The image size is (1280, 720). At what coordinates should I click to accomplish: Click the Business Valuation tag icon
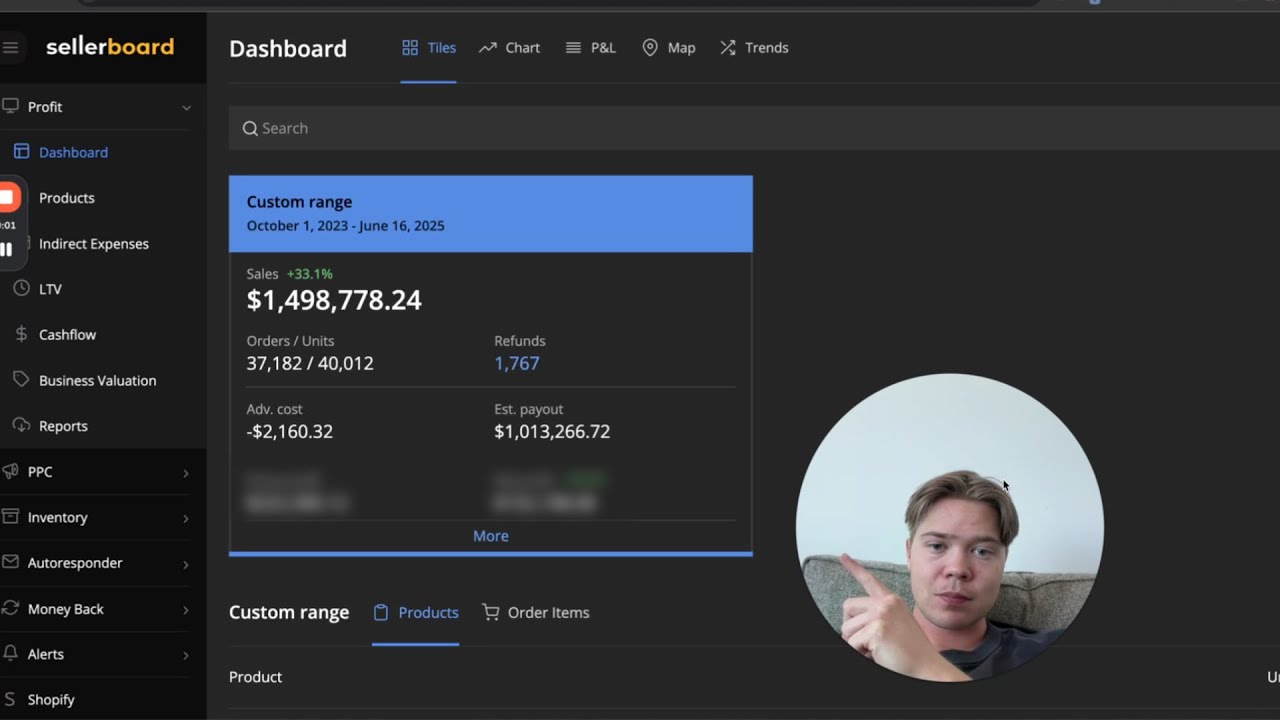point(21,380)
